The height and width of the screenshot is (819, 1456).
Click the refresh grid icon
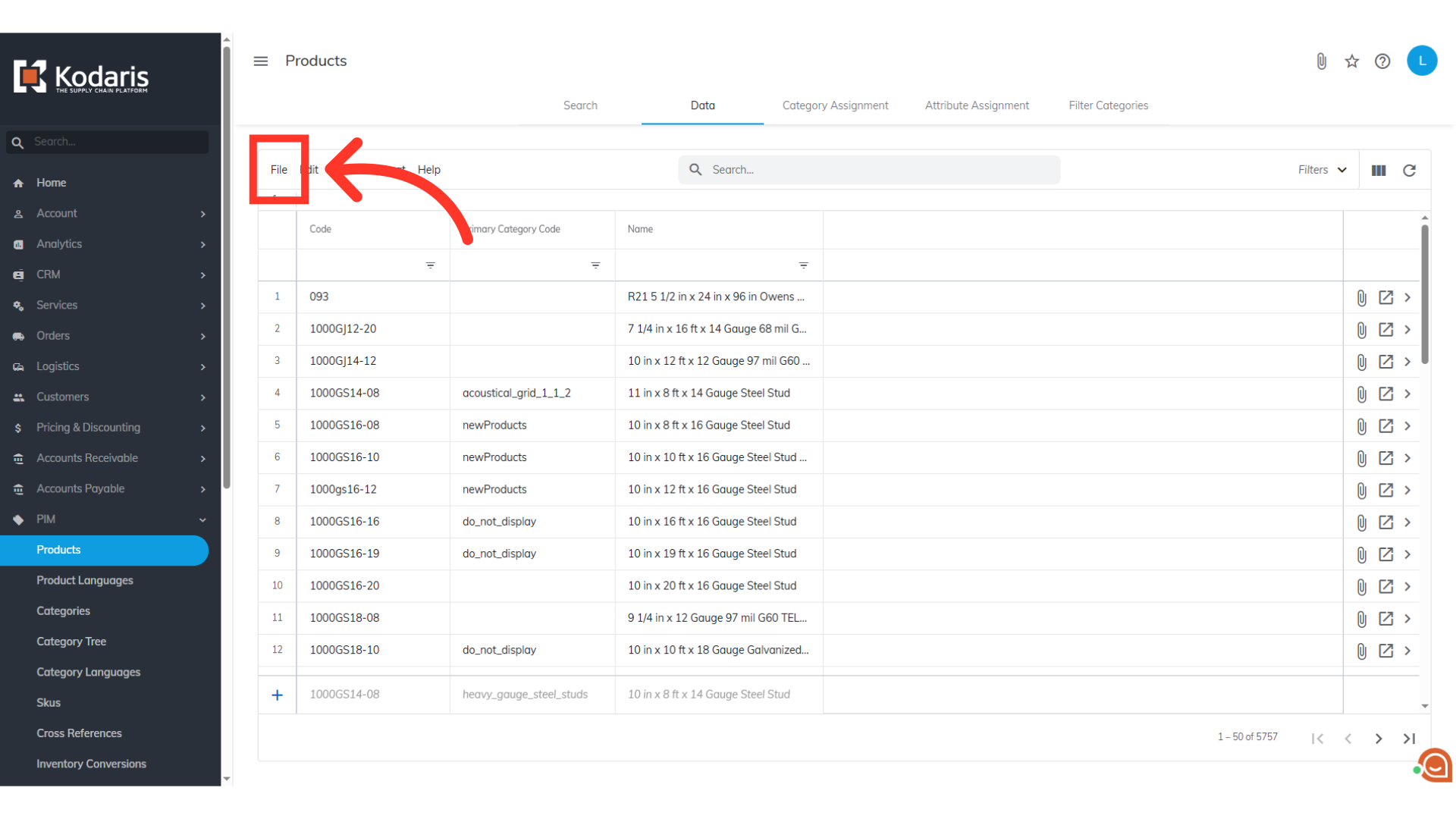1409,171
